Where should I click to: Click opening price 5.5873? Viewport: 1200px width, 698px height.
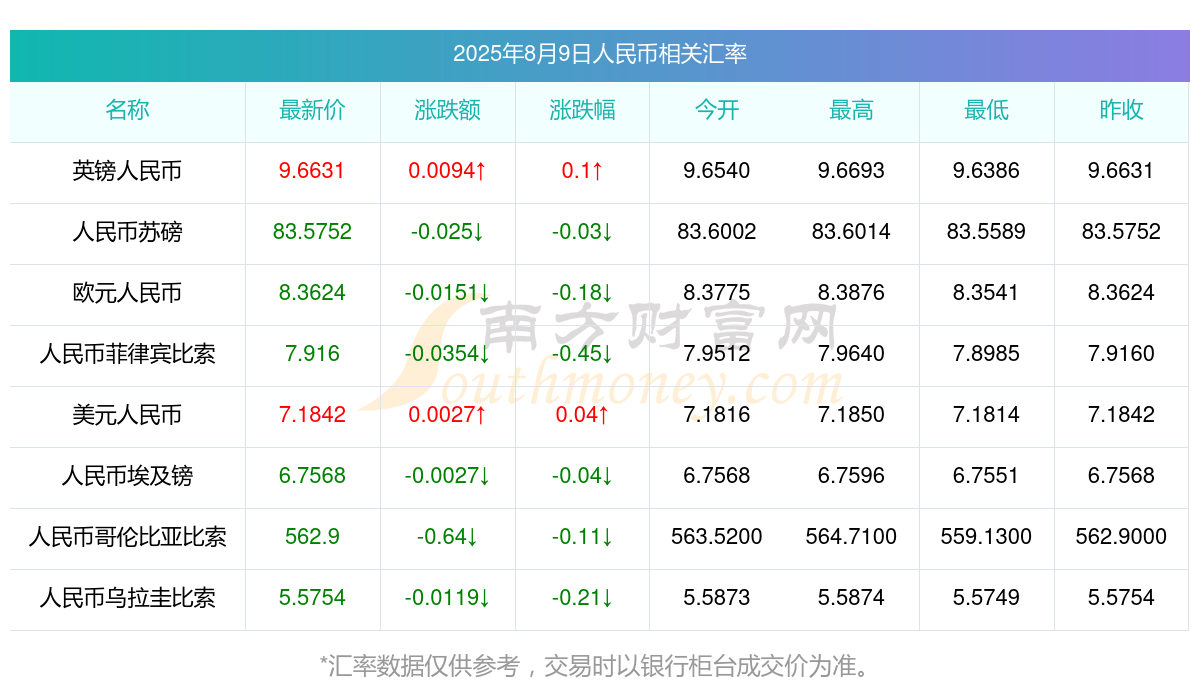[x=717, y=598]
